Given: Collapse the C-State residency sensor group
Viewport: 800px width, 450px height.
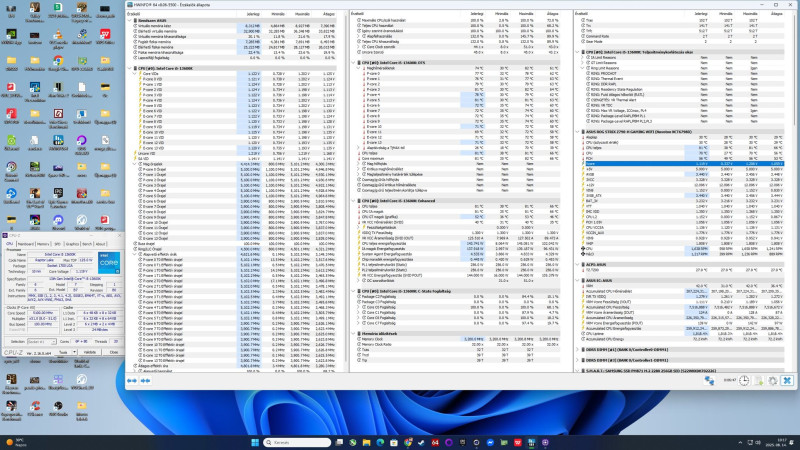Looking at the screenshot, I should [353, 291].
